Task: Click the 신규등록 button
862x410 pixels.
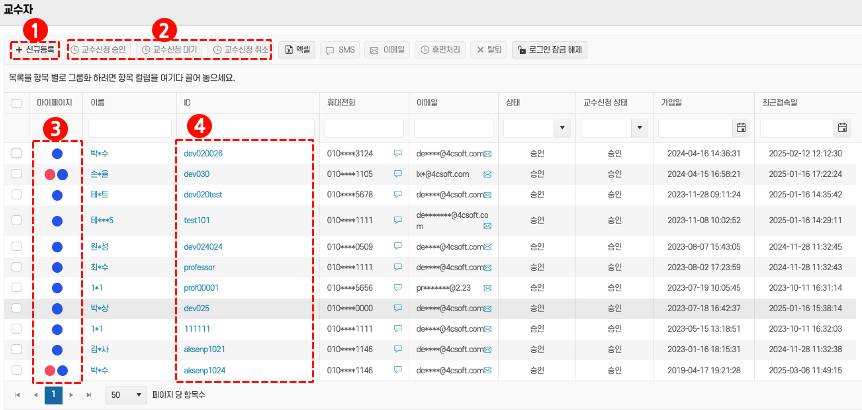Action: pos(36,49)
